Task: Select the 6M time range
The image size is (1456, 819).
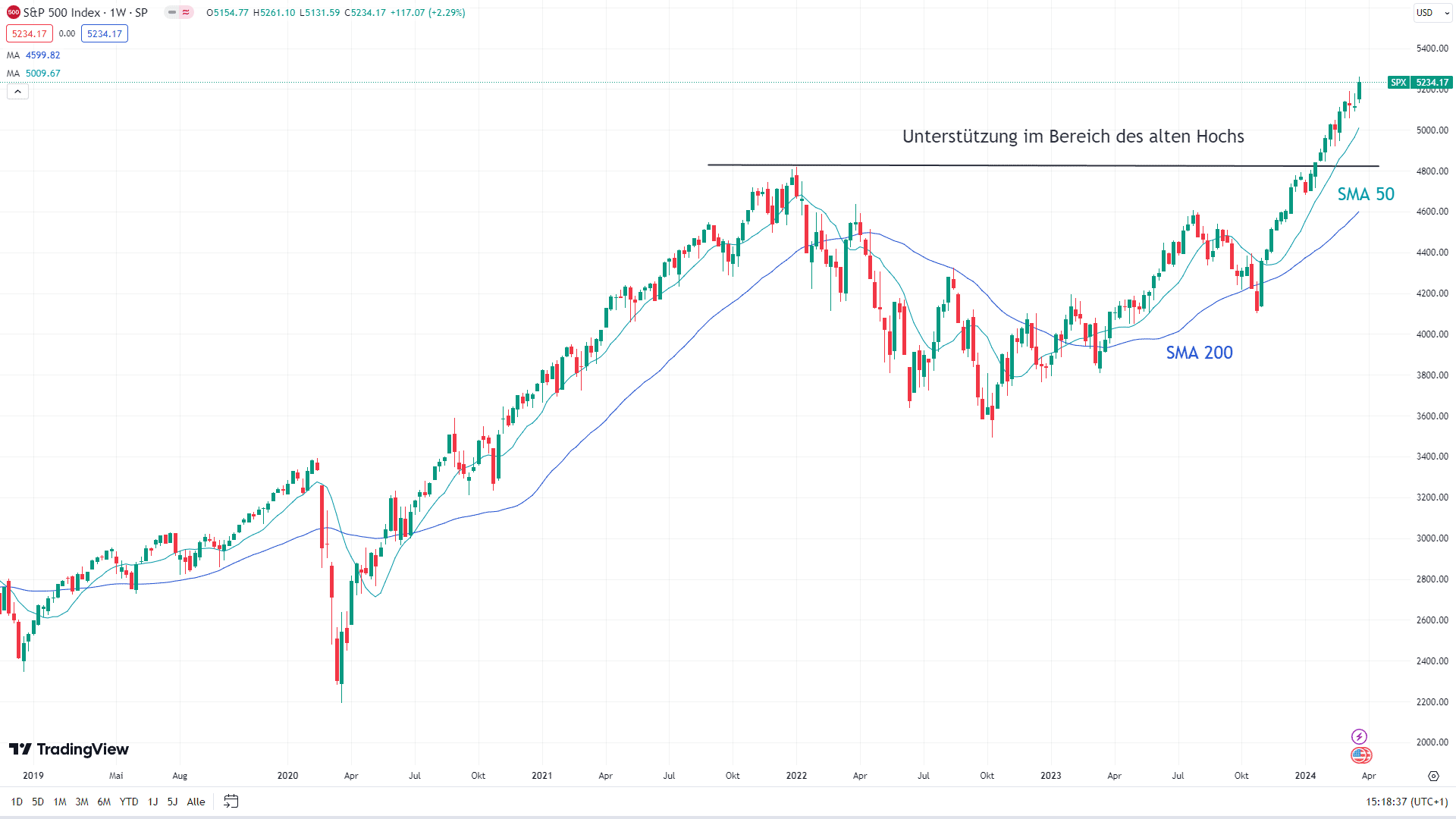Action: click(104, 802)
